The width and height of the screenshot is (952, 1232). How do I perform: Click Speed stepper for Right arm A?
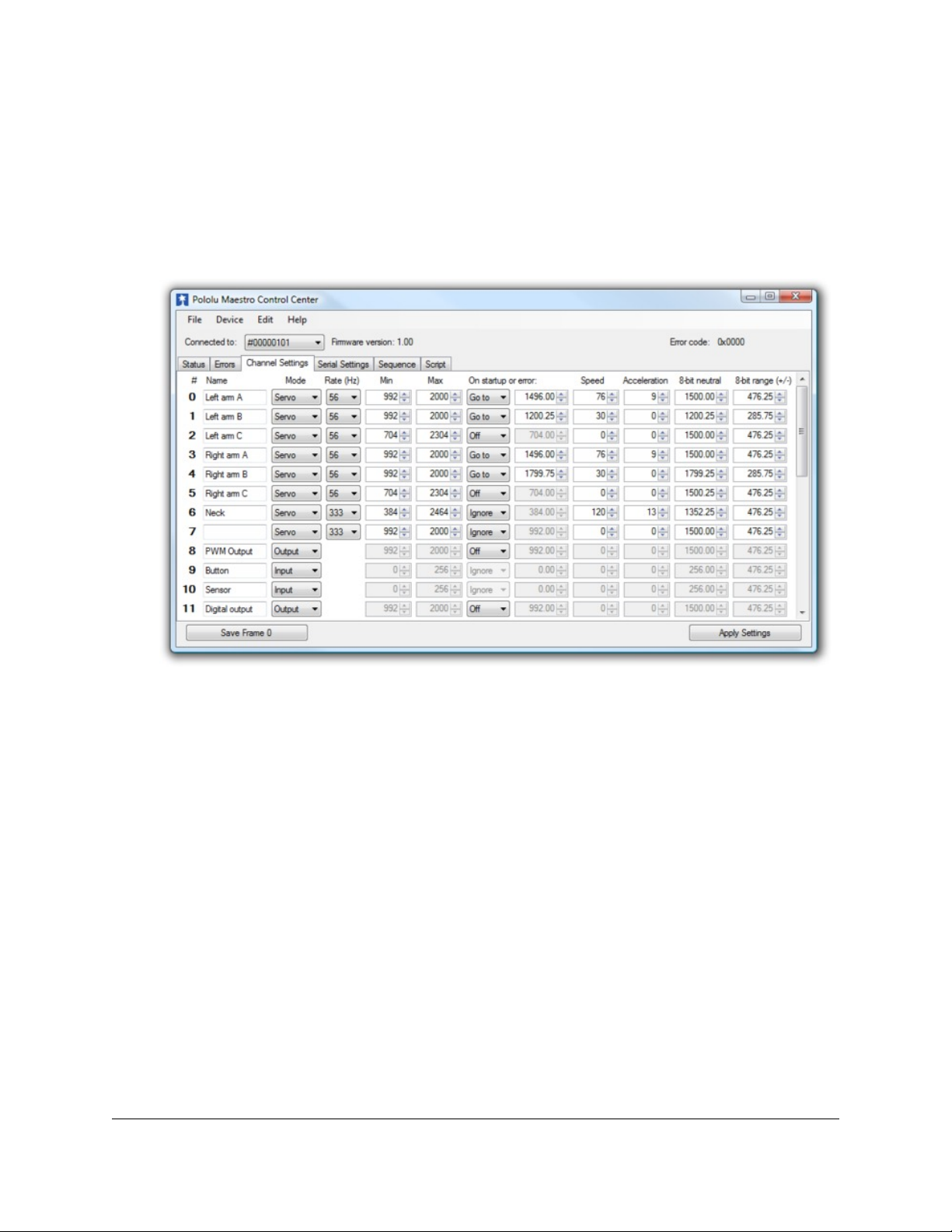click(x=613, y=455)
